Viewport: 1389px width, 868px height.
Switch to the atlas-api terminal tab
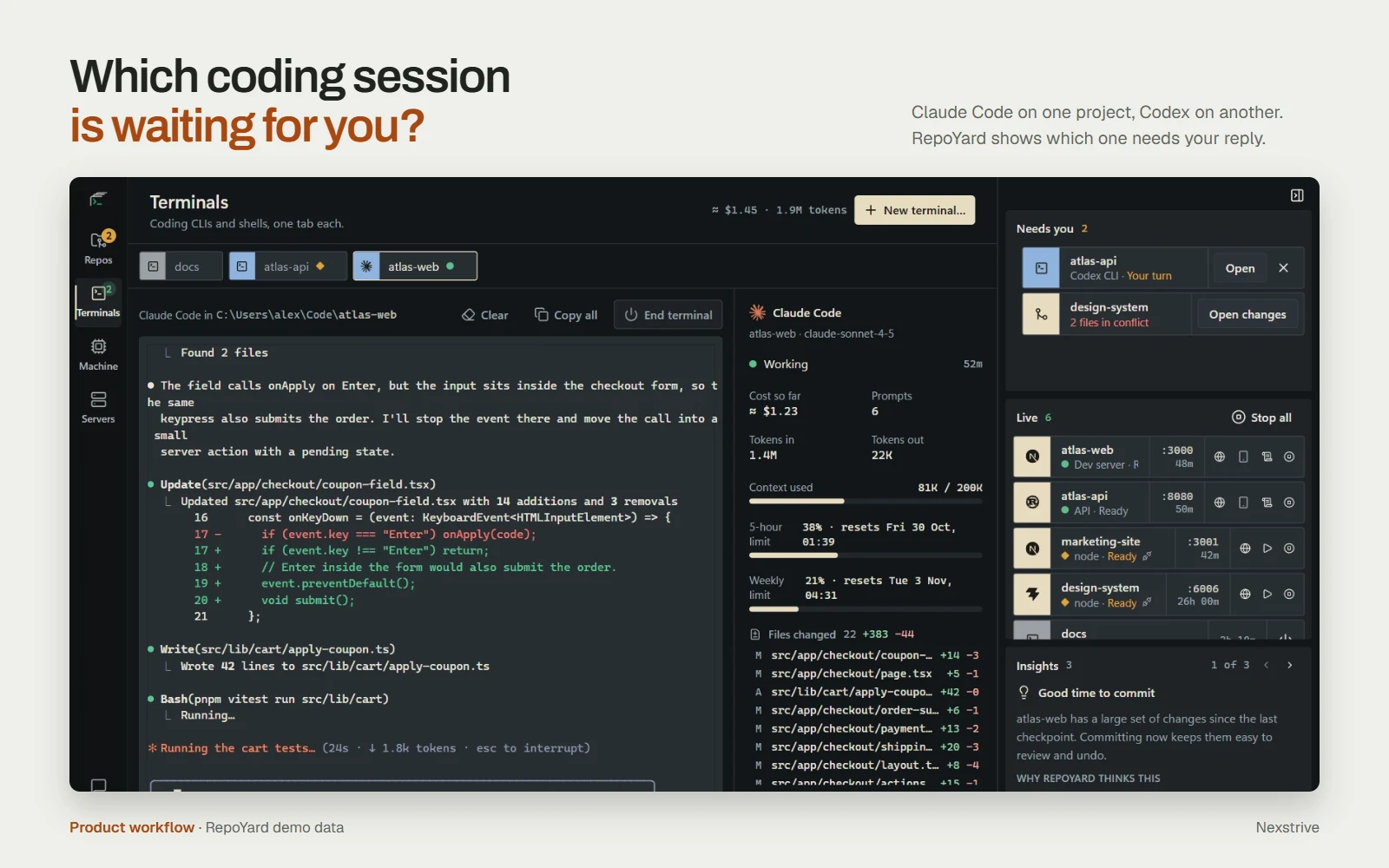coord(288,266)
